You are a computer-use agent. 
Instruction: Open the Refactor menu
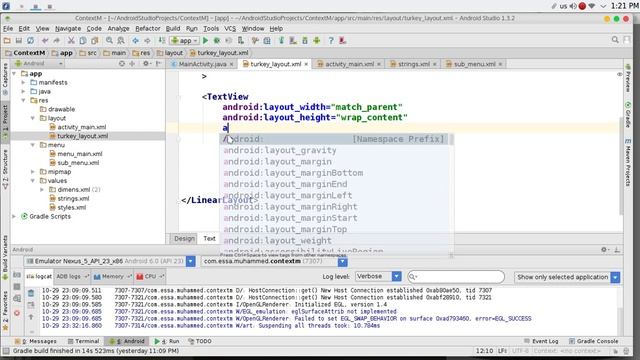(x=148, y=29)
